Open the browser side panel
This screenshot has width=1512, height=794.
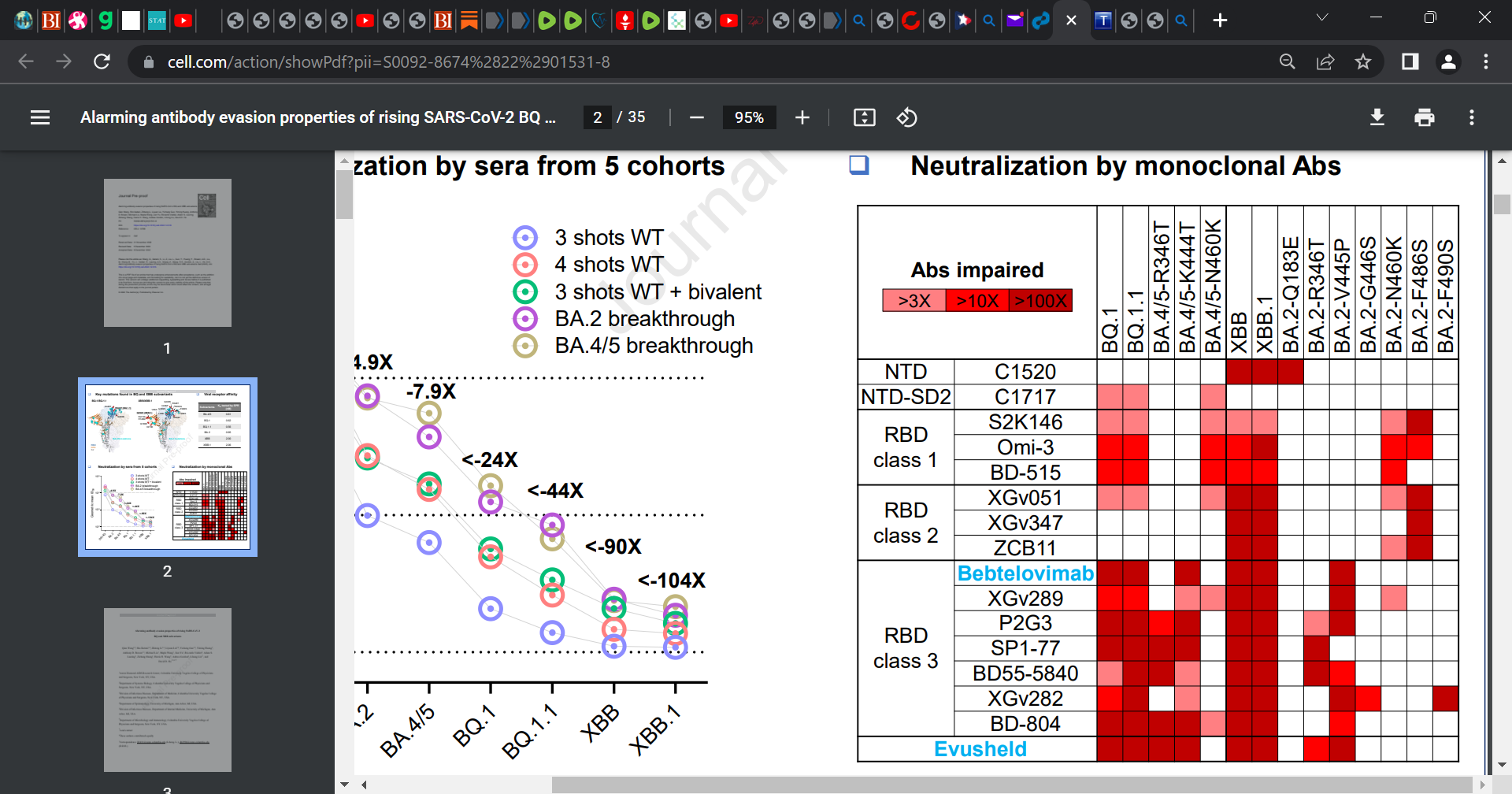click(1410, 61)
